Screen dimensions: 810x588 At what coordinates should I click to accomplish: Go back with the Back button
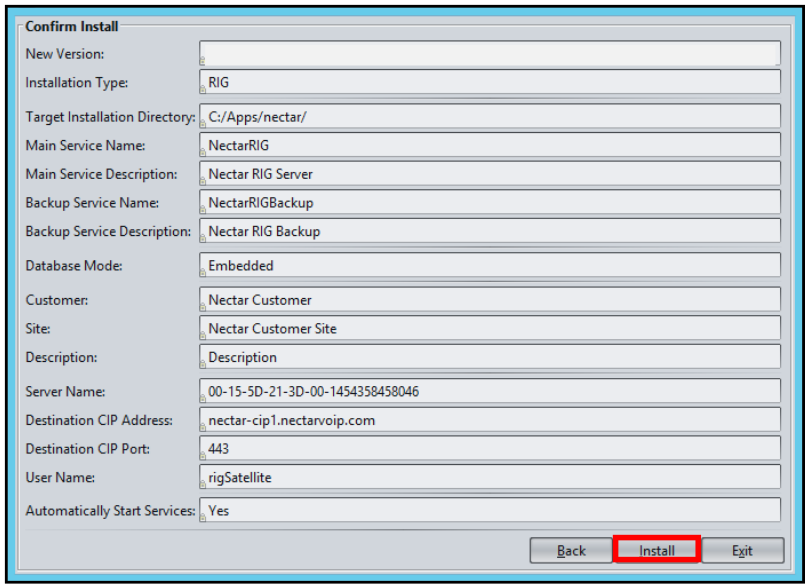pyautogui.click(x=571, y=550)
